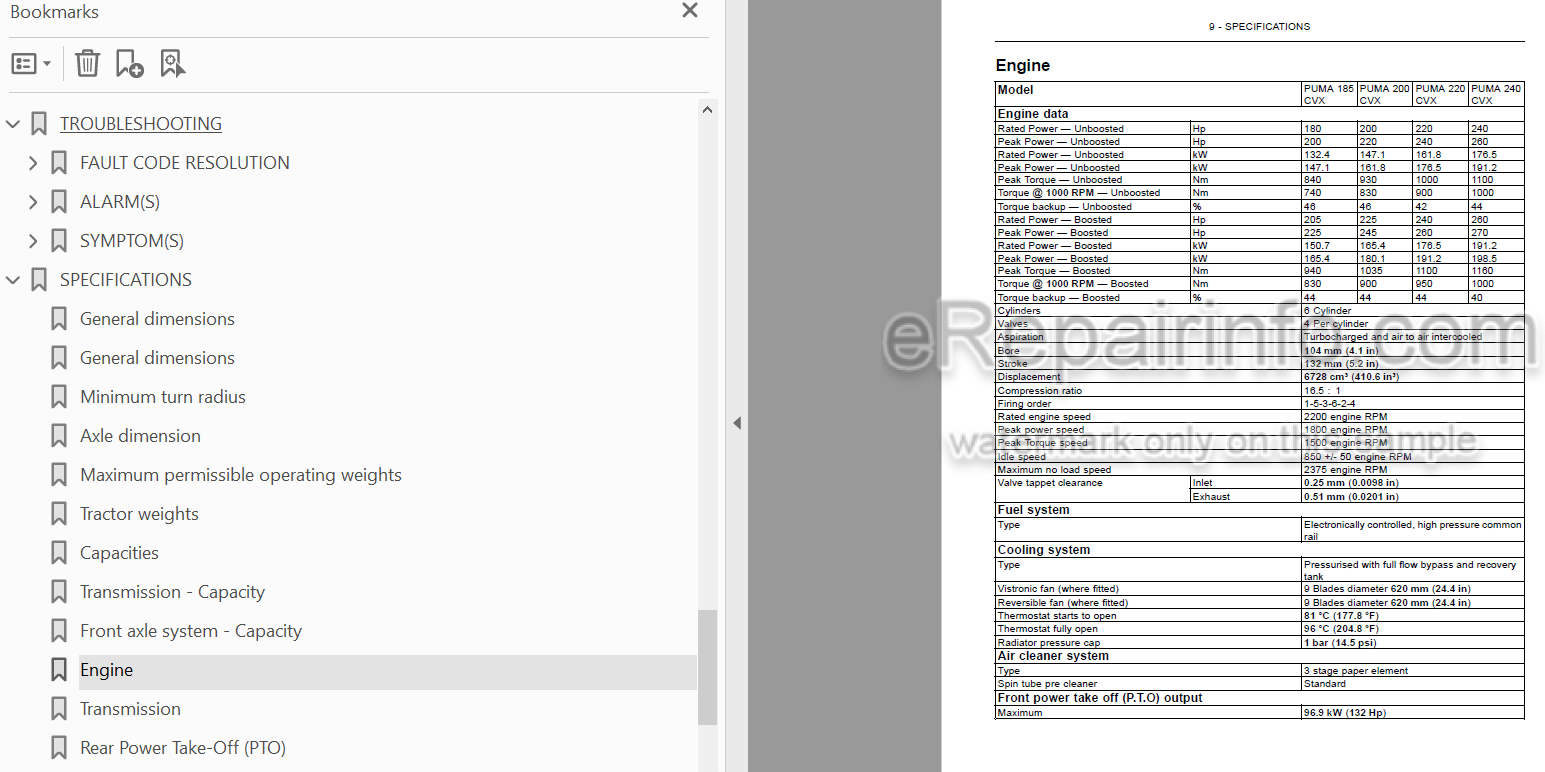Click bookmark icon beside Tractor weights
1545x772 pixels.
click(59, 514)
